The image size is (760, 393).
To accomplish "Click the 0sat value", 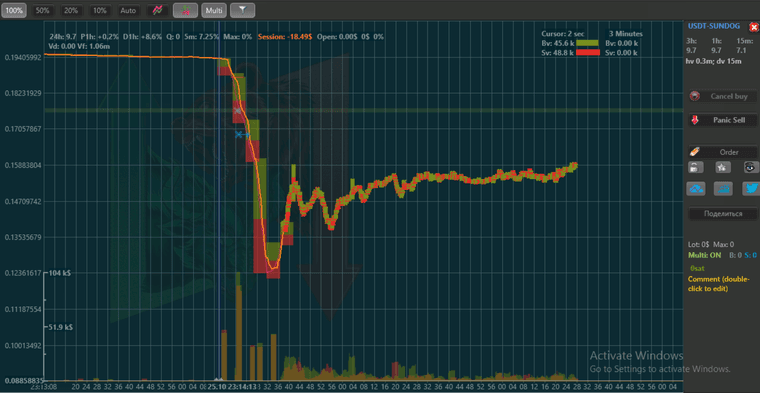I will pos(697,268).
